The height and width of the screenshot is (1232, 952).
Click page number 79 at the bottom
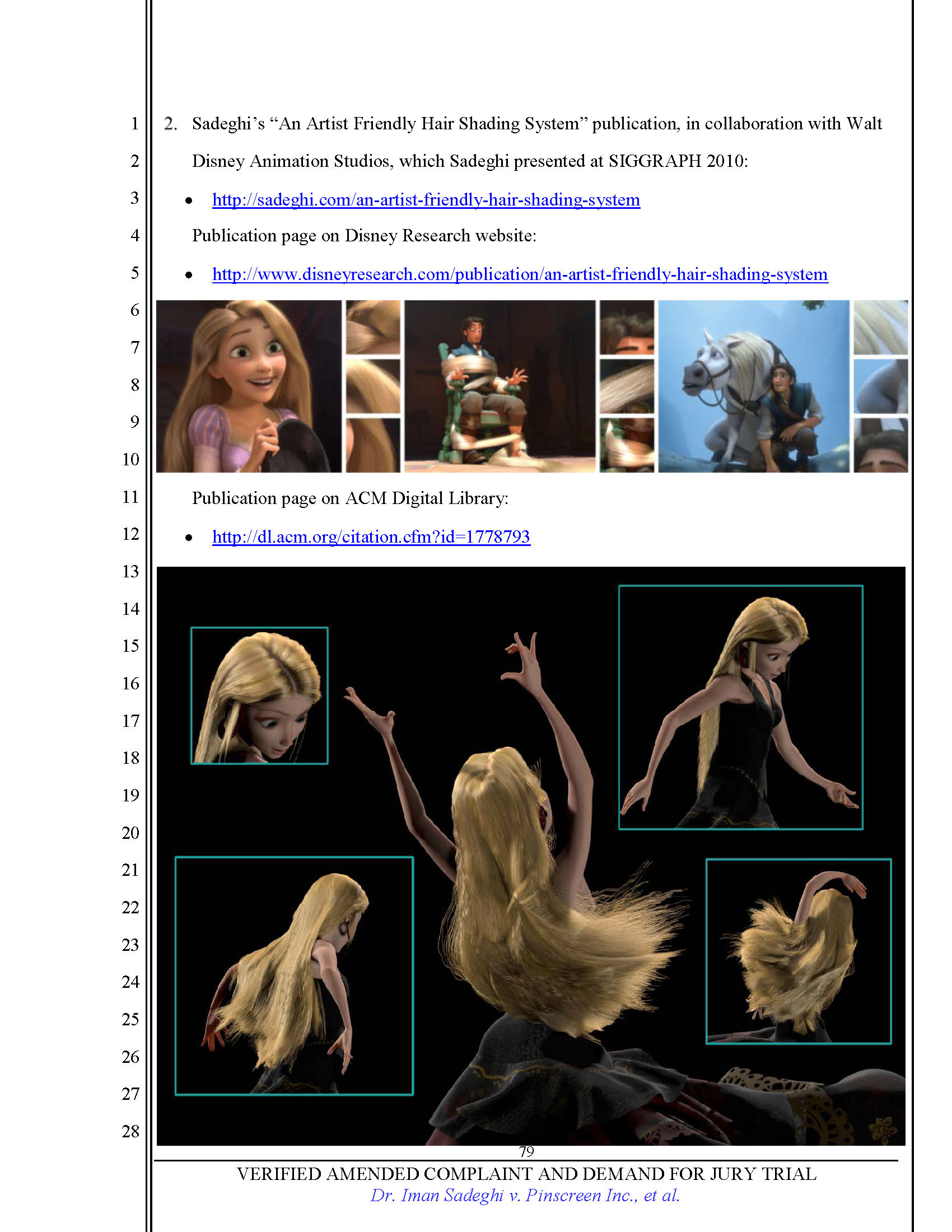[x=526, y=1151]
